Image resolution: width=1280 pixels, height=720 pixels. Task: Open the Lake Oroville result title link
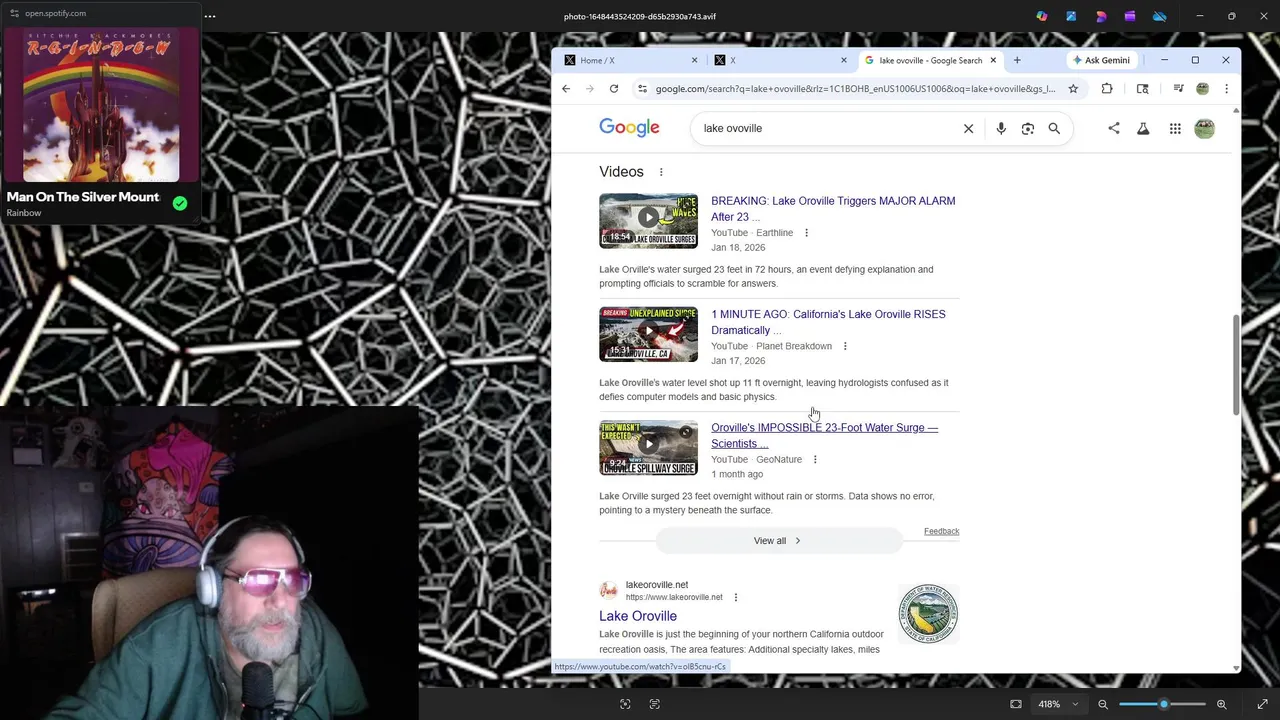(x=638, y=616)
